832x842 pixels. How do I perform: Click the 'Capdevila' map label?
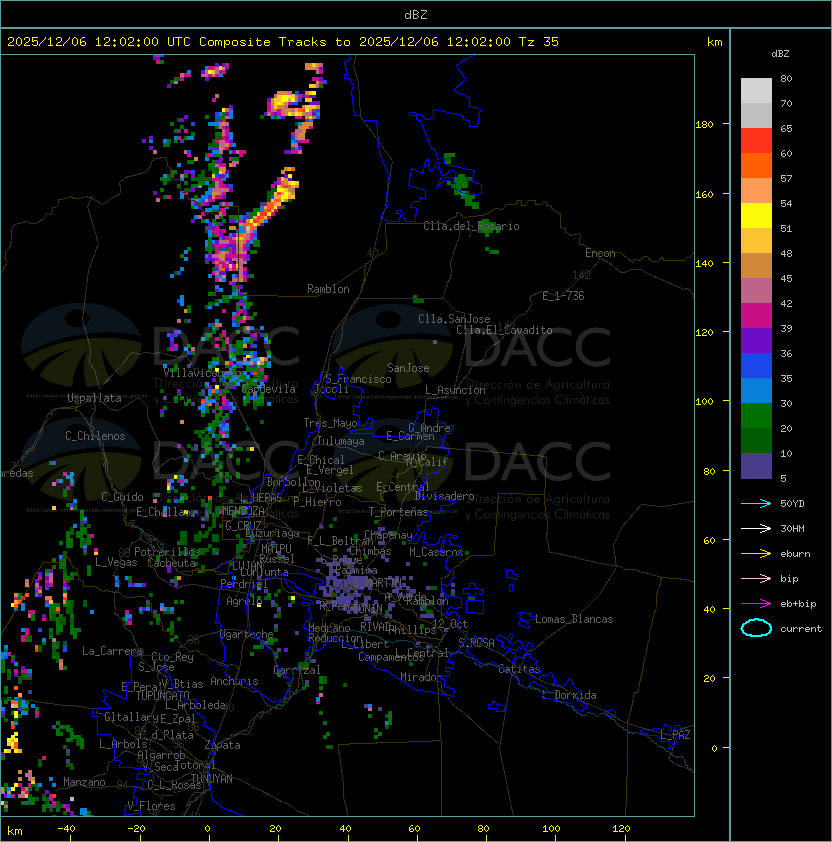click(x=269, y=389)
